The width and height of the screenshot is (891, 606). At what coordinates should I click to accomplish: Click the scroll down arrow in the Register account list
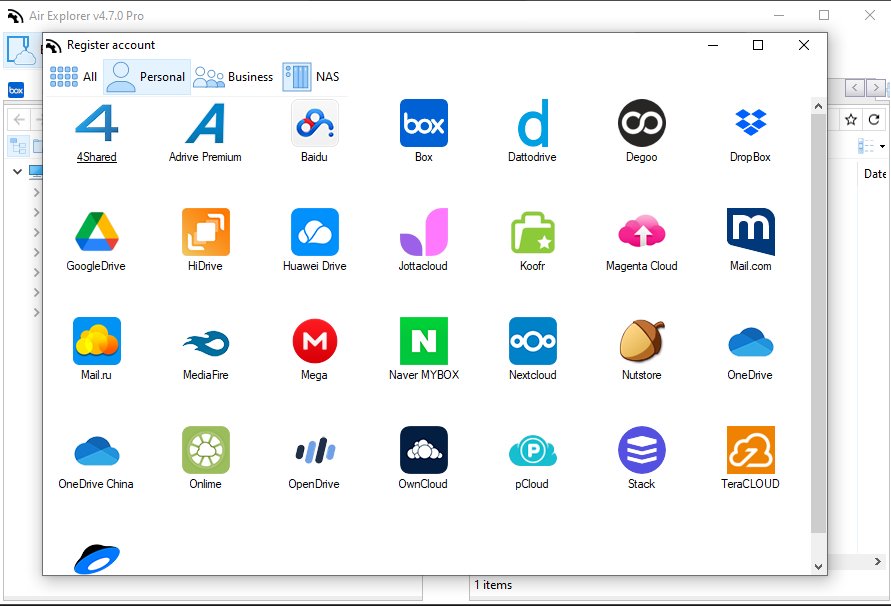point(818,566)
